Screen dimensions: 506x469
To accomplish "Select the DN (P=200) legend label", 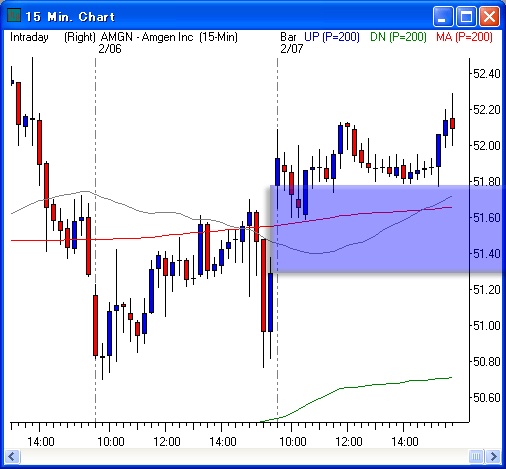I will click(x=398, y=37).
